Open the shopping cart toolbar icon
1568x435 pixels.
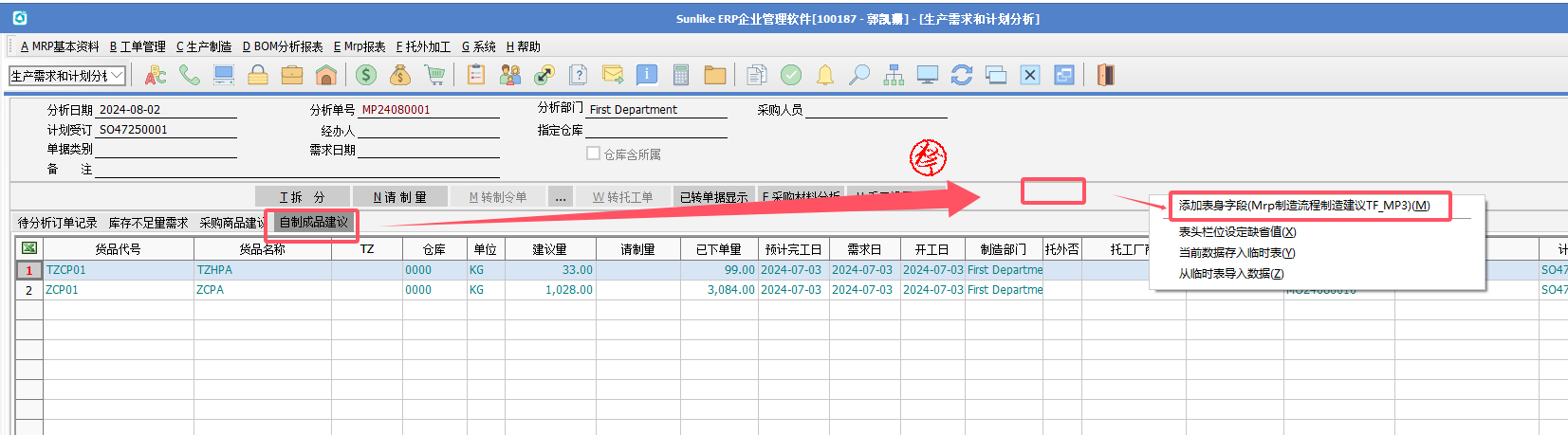[434, 76]
